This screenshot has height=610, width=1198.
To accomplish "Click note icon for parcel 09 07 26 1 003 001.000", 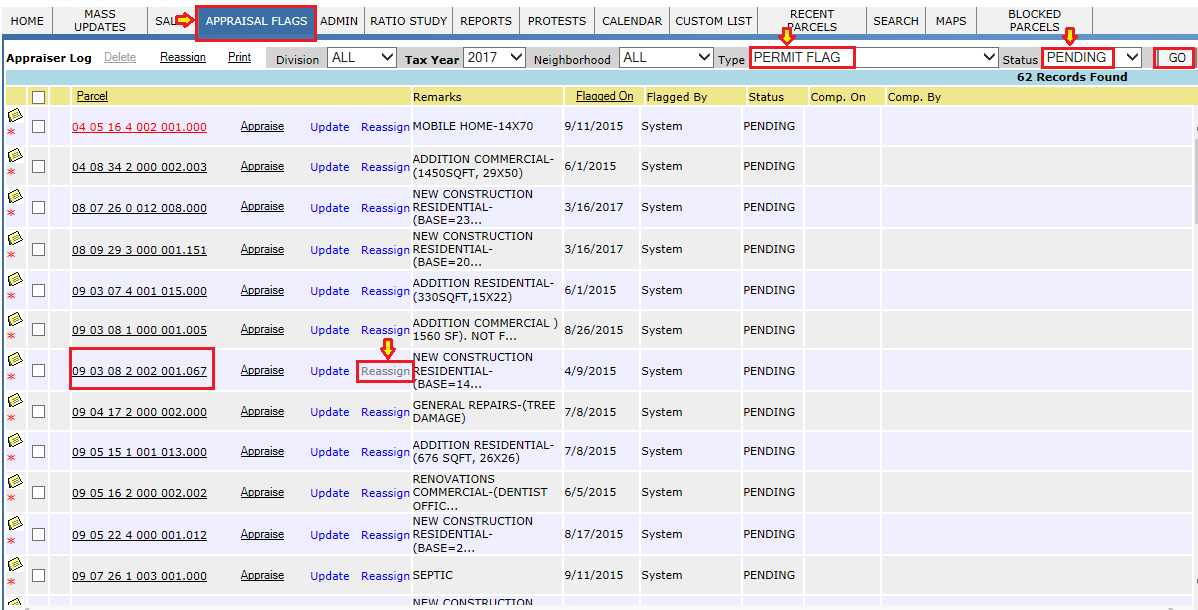I will pos(14,564).
